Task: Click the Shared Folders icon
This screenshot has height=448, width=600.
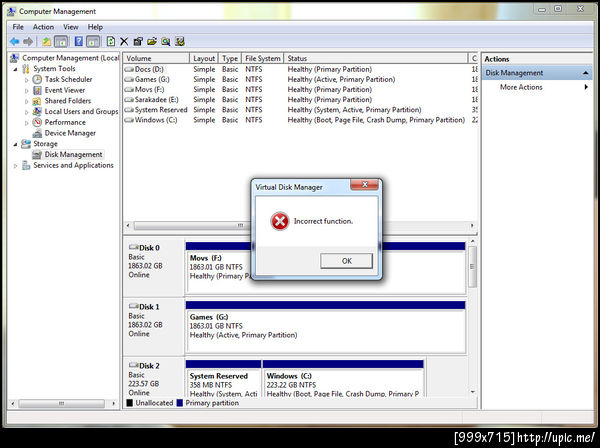Action: pyautogui.click(x=37, y=101)
